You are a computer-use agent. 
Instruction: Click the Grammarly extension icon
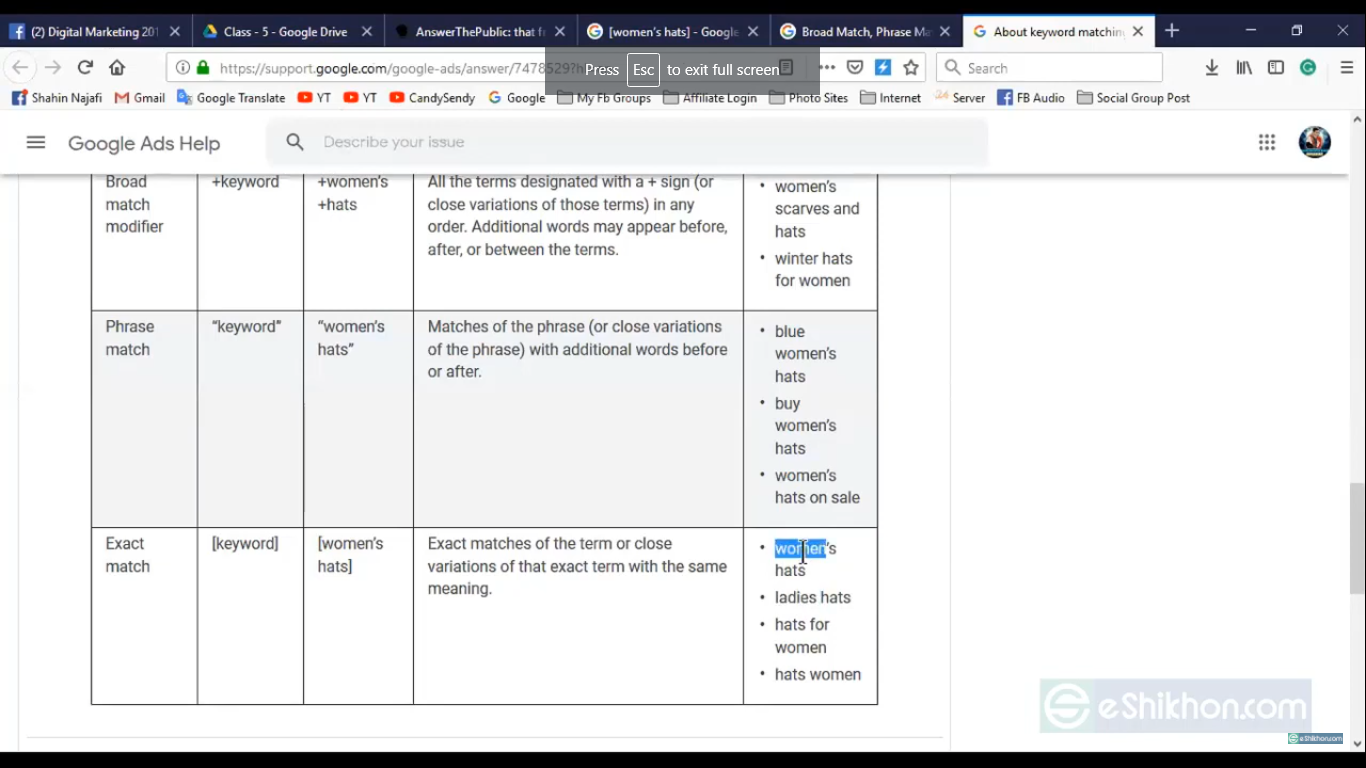click(1308, 68)
